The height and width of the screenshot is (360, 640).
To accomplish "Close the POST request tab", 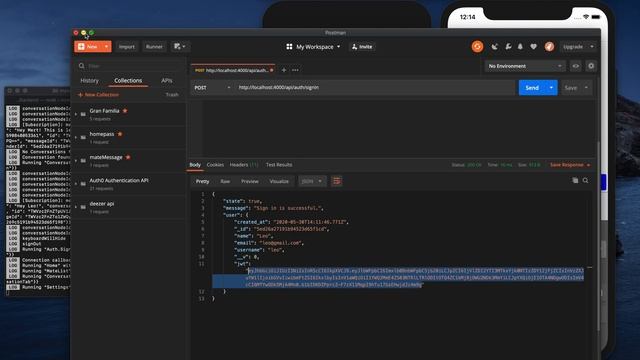I will tap(271, 70).
